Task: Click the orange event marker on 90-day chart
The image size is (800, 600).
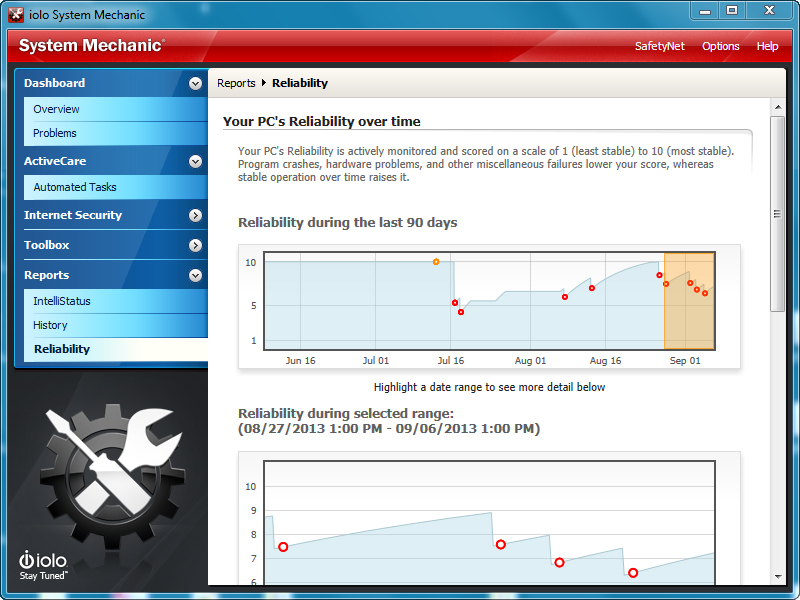Action: click(436, 262)
